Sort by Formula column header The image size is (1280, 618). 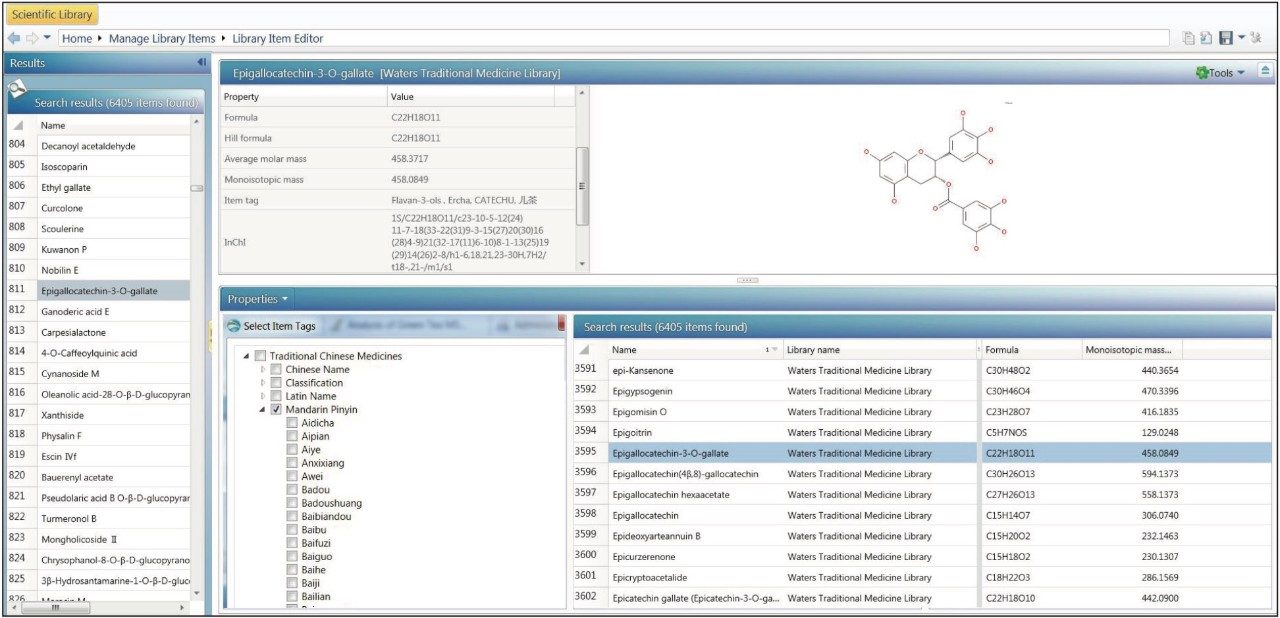coord(1031,350)
